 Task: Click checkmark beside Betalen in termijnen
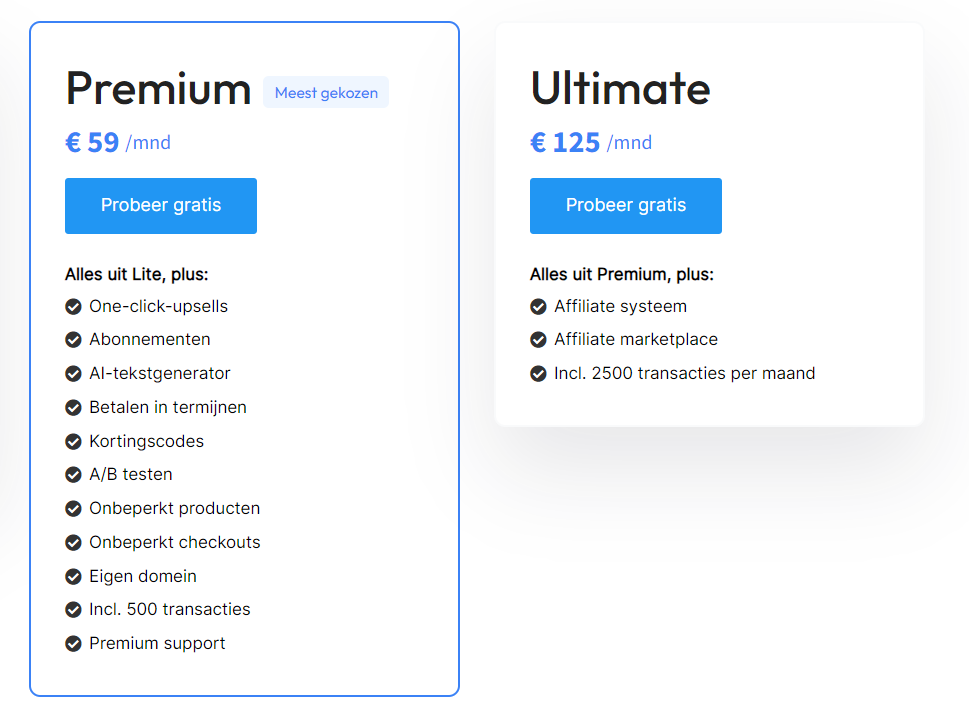(73, 408)
